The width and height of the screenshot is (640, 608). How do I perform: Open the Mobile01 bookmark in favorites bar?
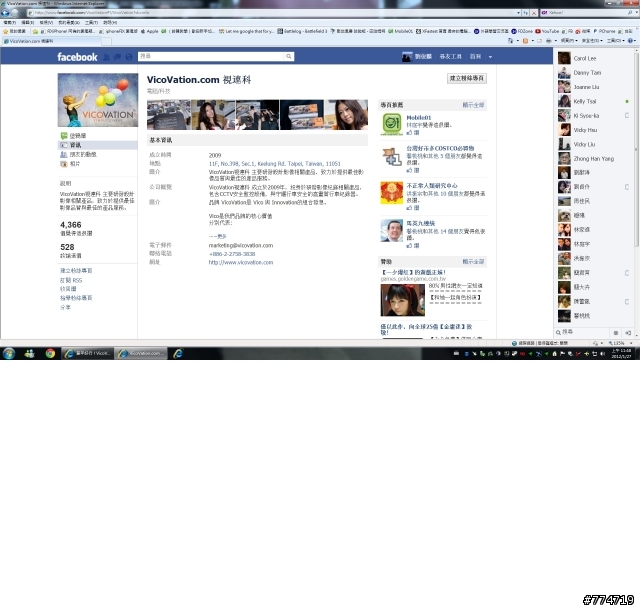tap(400, 31)
